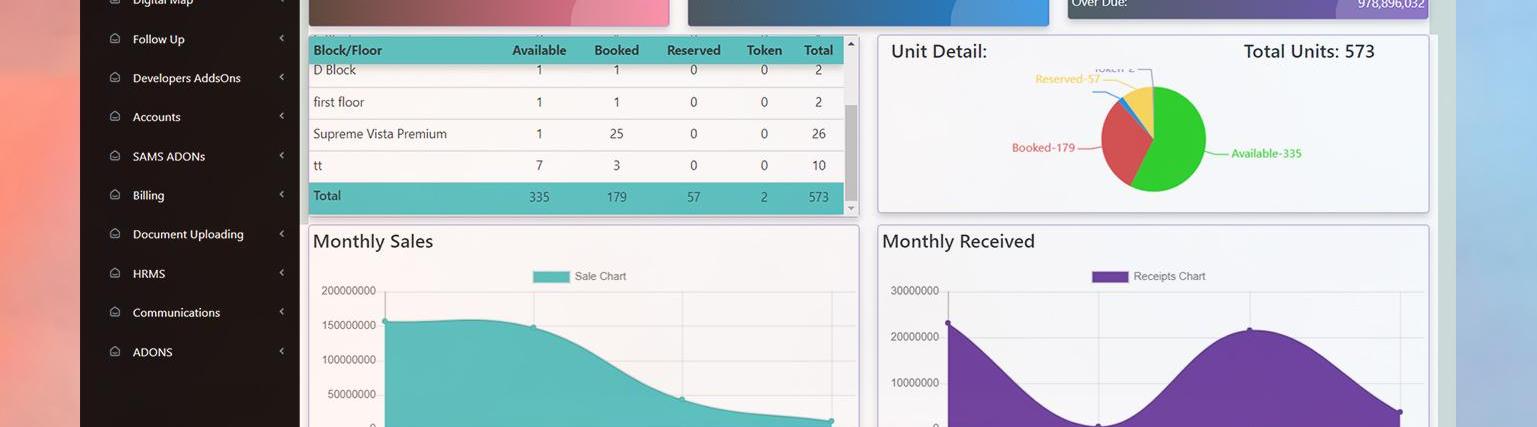
Task: Select the Supreme Vista Premium row label
Action: (380, 134)
